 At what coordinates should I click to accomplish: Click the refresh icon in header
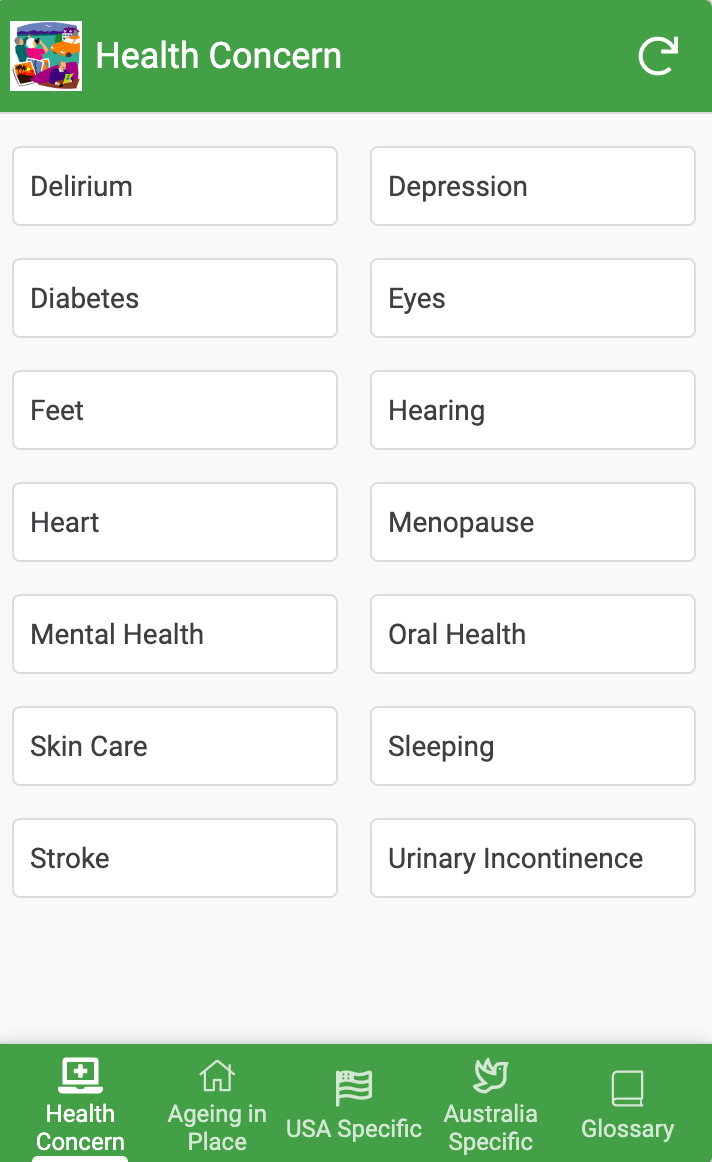(x=658, y=56)
